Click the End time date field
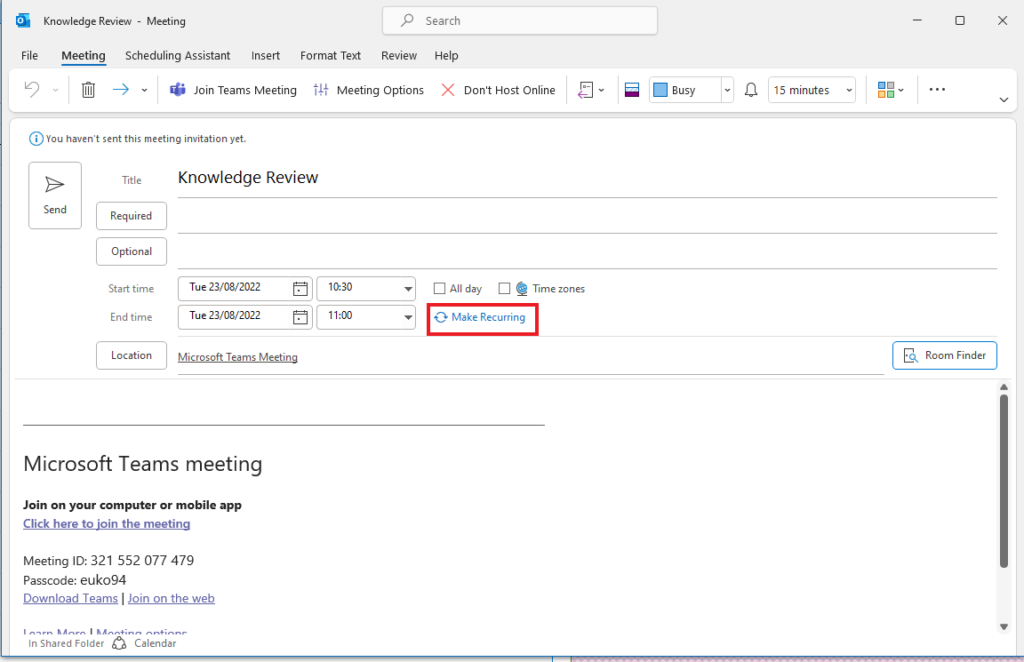The width and height of the screenshot is (1024, 662). click(x=234, y=317)
